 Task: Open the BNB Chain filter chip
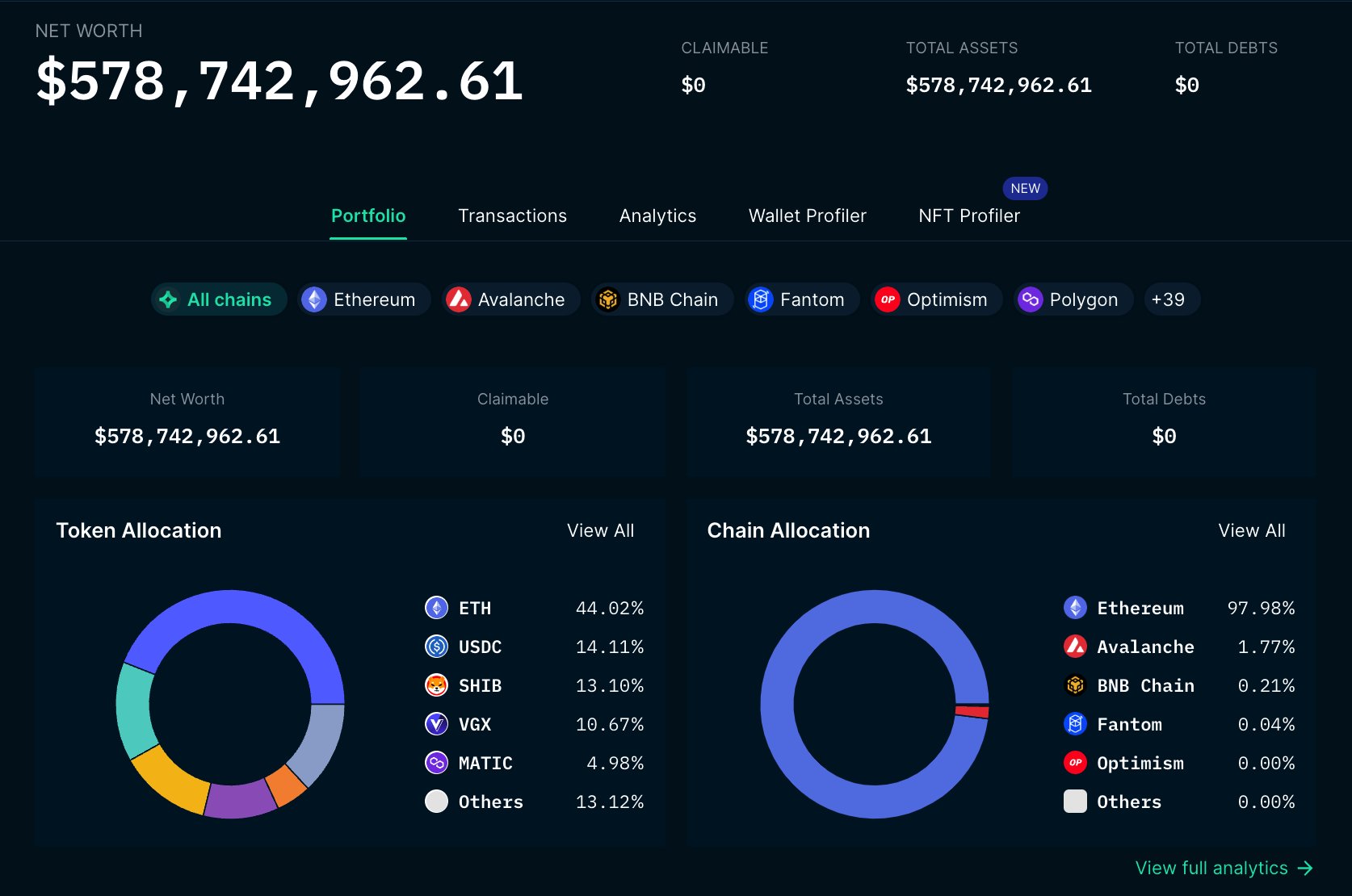point(661,299)
